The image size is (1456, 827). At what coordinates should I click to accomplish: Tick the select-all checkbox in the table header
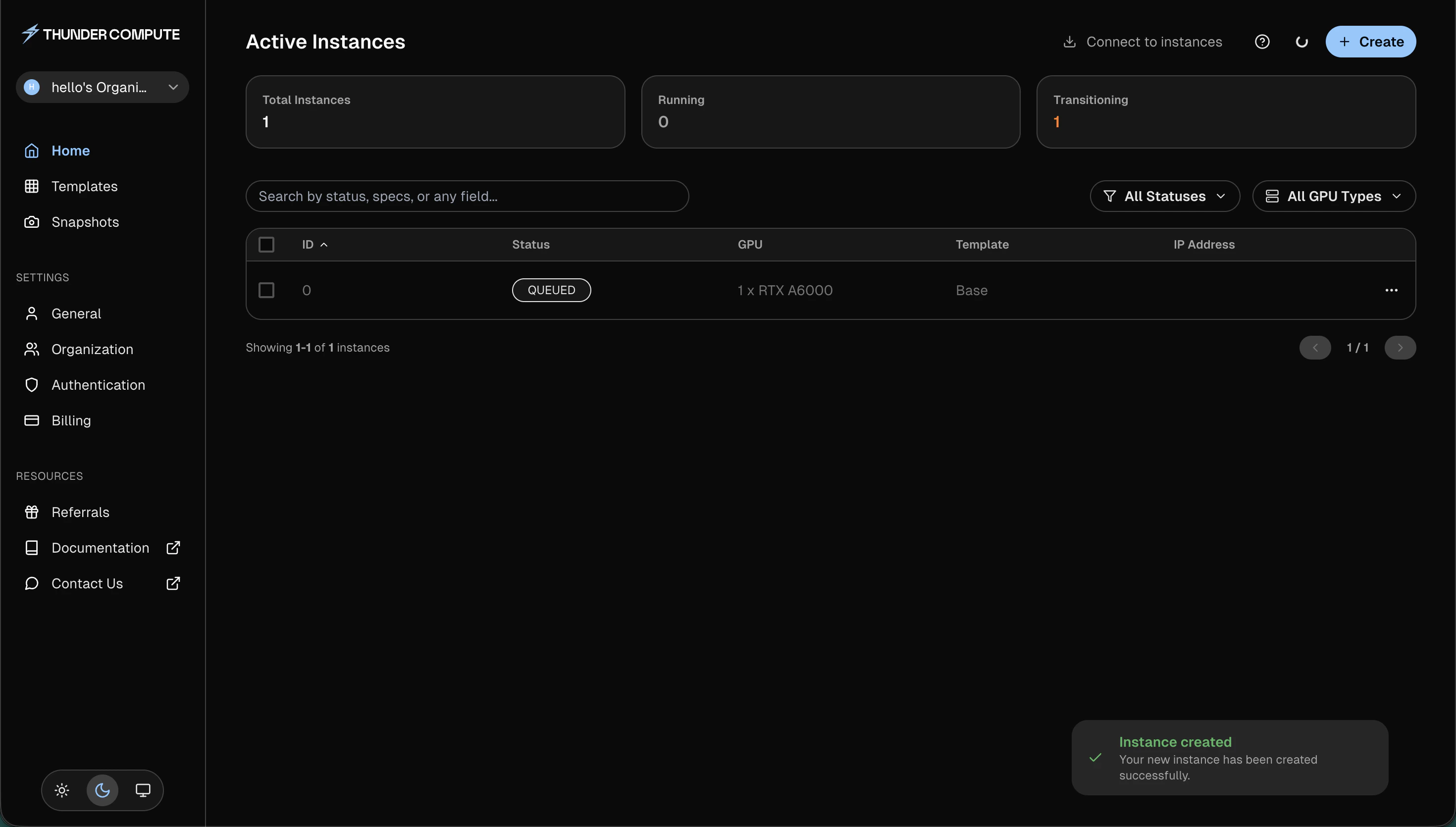266,244
